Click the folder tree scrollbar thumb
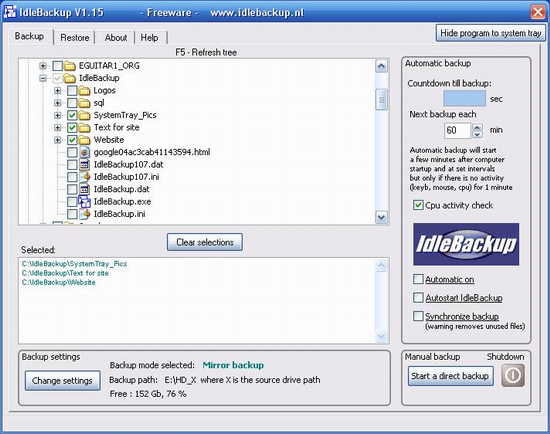550x434 pixels. click(x=381, y=99)
